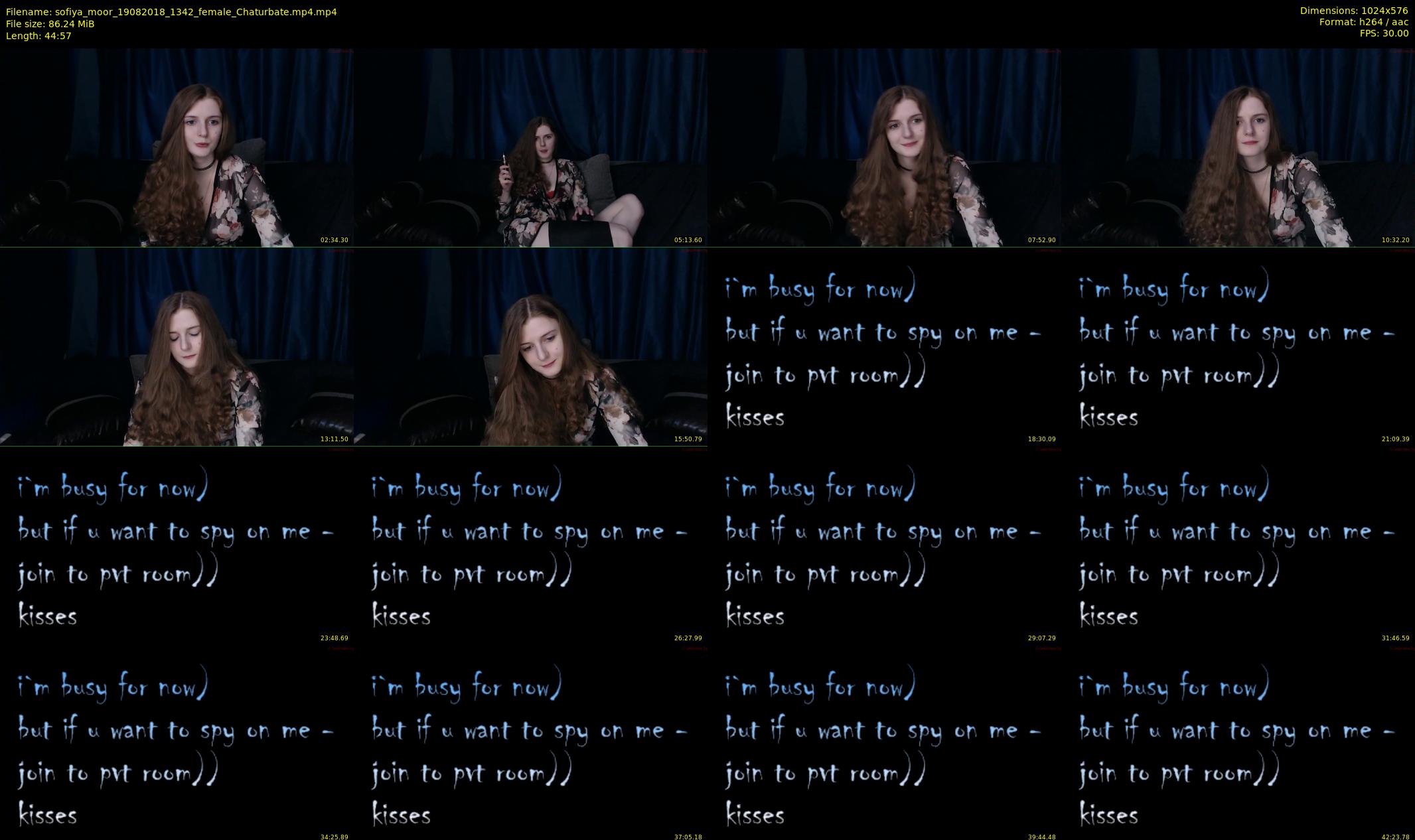Select the thumbnail timestamped 42:23.78

[1238, 742]
